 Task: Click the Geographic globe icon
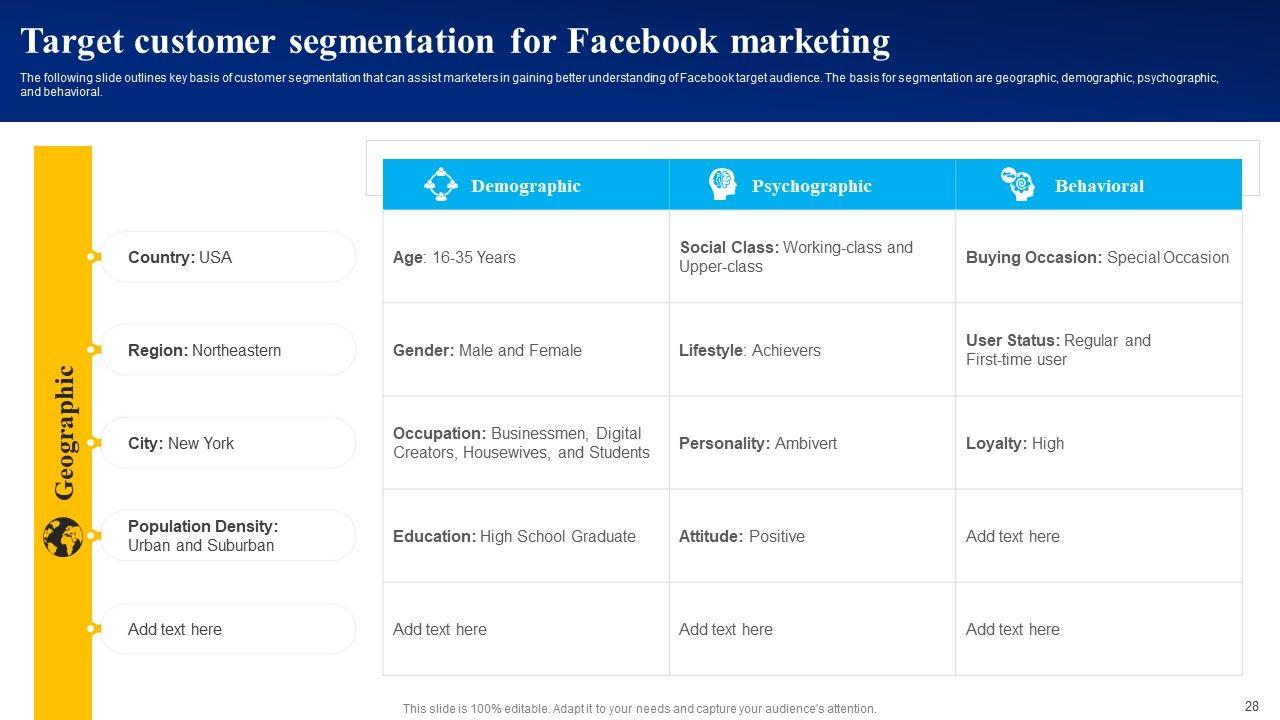coord(63,537)
